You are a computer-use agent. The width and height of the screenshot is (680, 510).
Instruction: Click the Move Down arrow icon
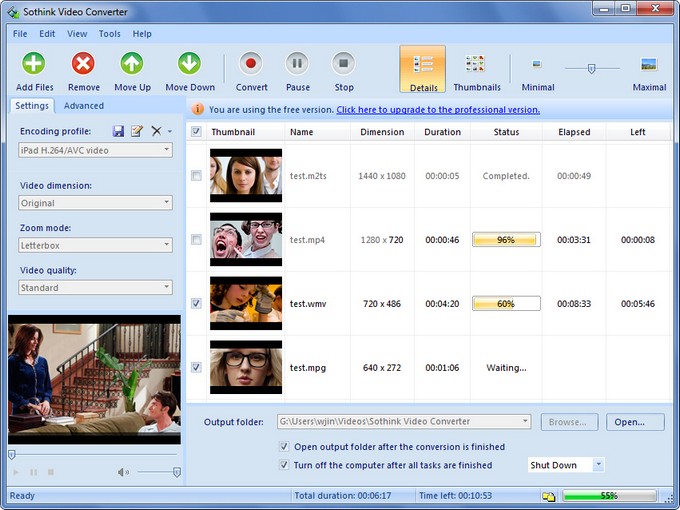pos(189,65)
